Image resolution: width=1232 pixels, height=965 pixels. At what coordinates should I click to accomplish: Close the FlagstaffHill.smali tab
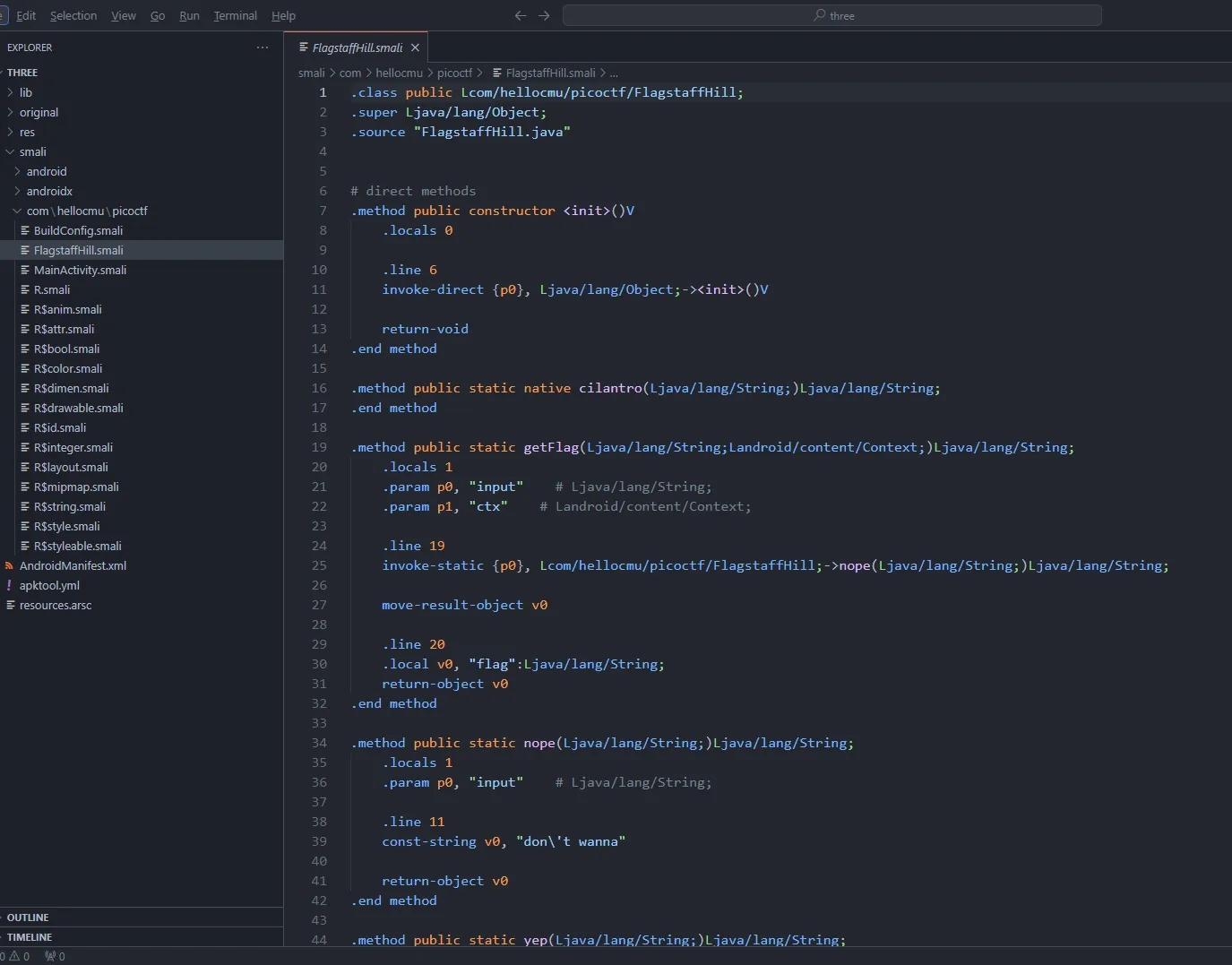pos(415,47)
